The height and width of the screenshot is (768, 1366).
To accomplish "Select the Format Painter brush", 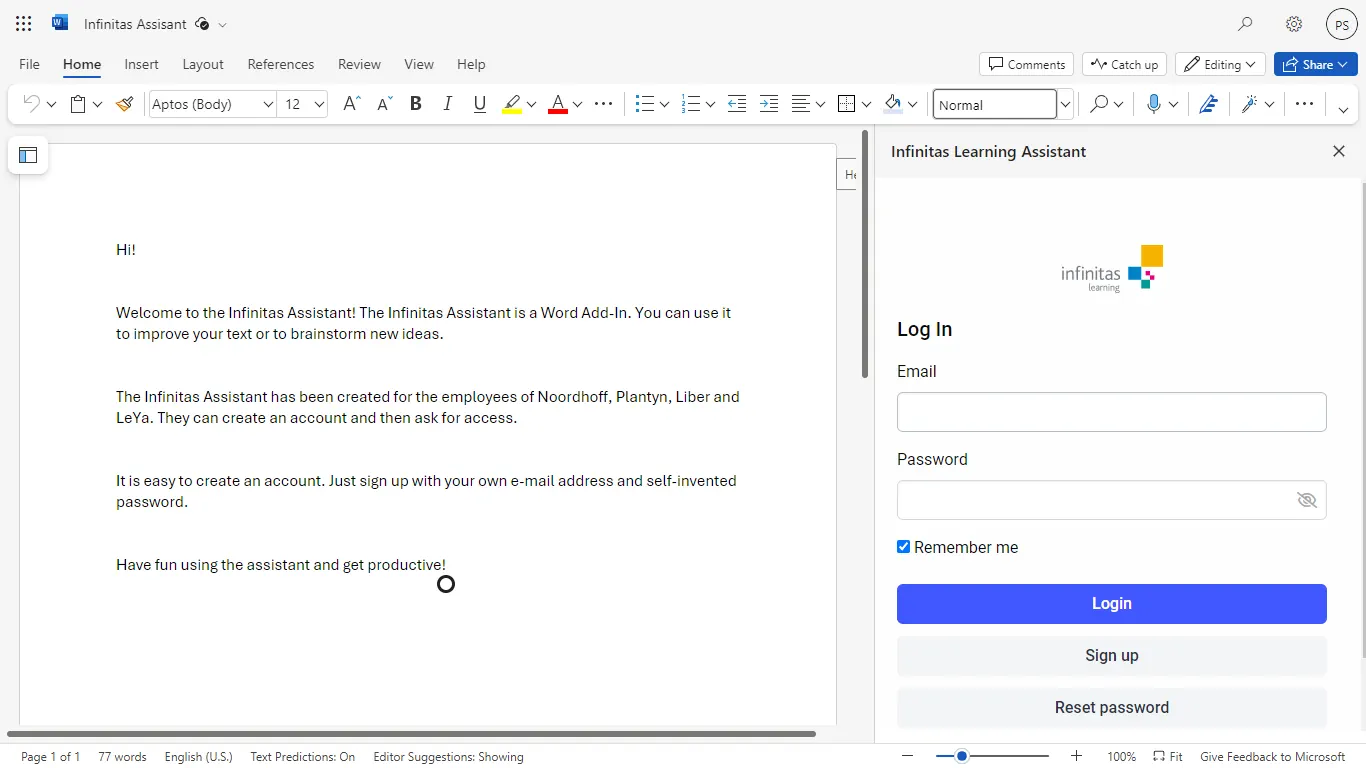I will coord(124,103).
